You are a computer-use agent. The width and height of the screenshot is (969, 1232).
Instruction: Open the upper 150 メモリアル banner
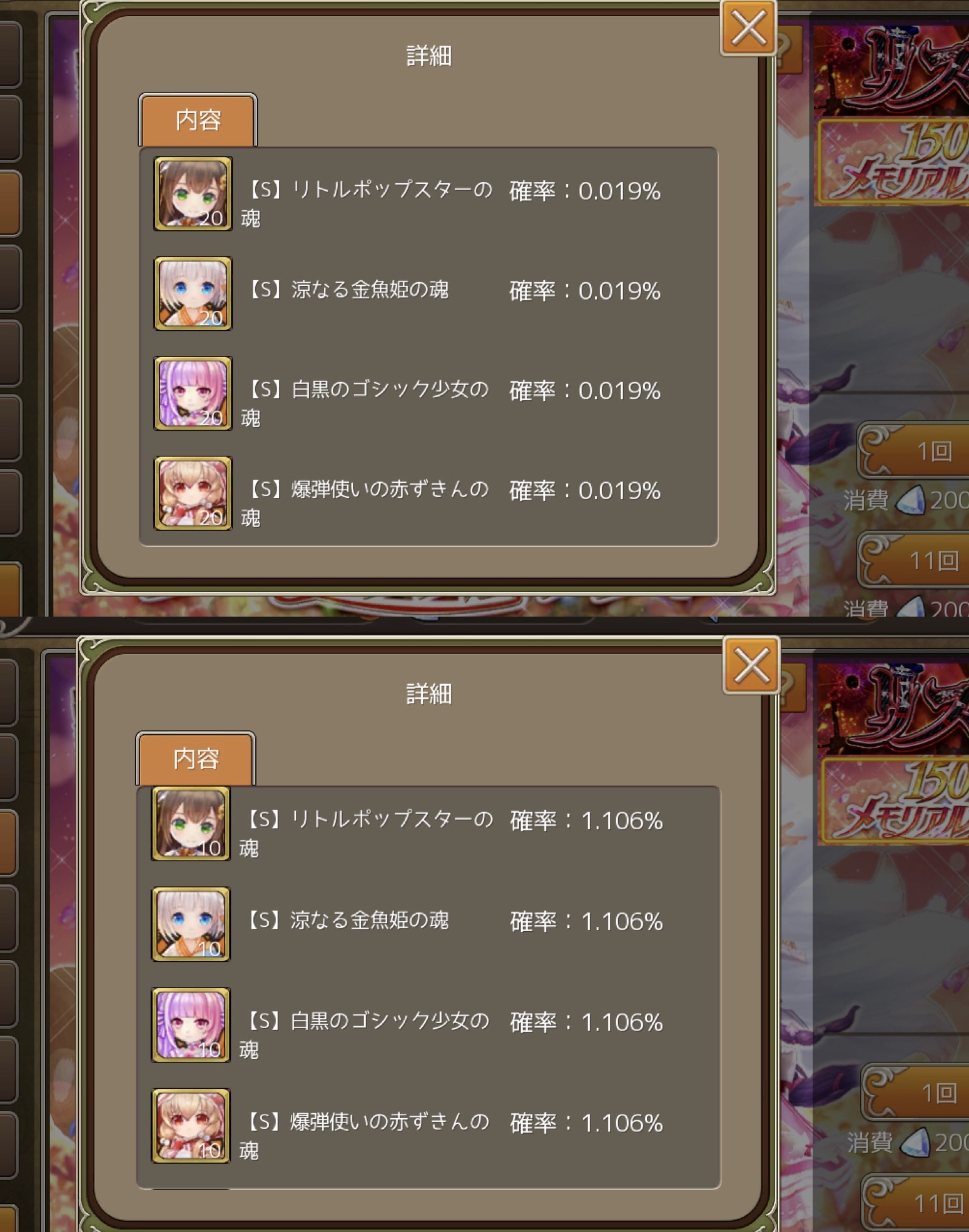(x=892, y=163)
